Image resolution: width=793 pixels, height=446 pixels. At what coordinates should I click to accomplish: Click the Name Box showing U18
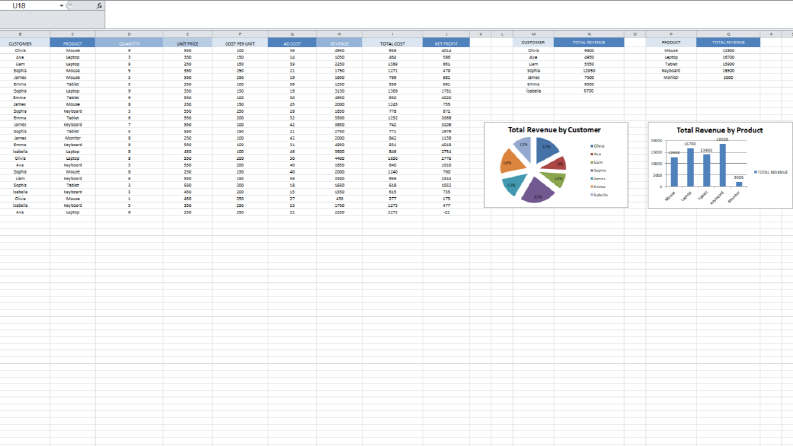30,6
